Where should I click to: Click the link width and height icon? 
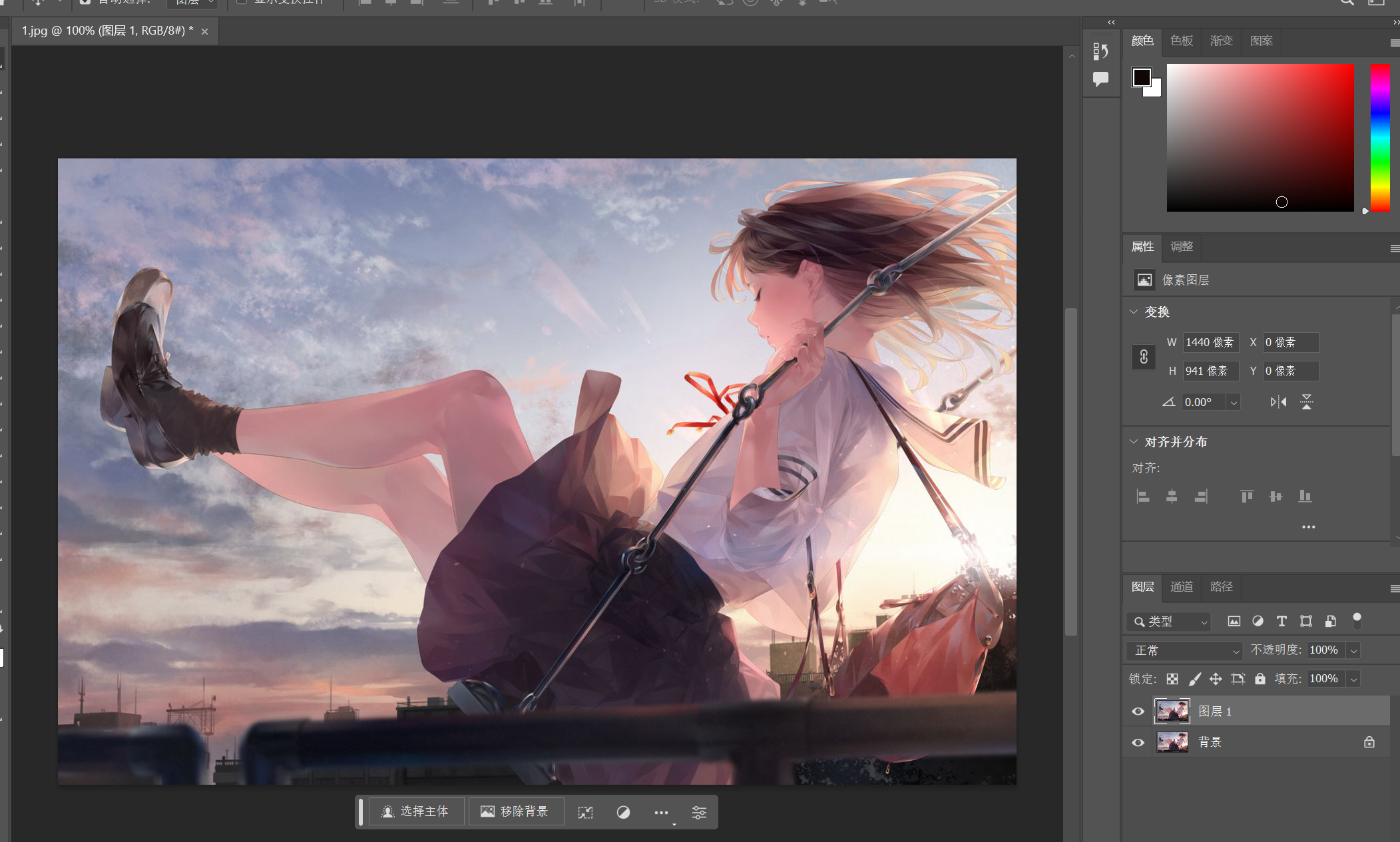click(1144, 357)
